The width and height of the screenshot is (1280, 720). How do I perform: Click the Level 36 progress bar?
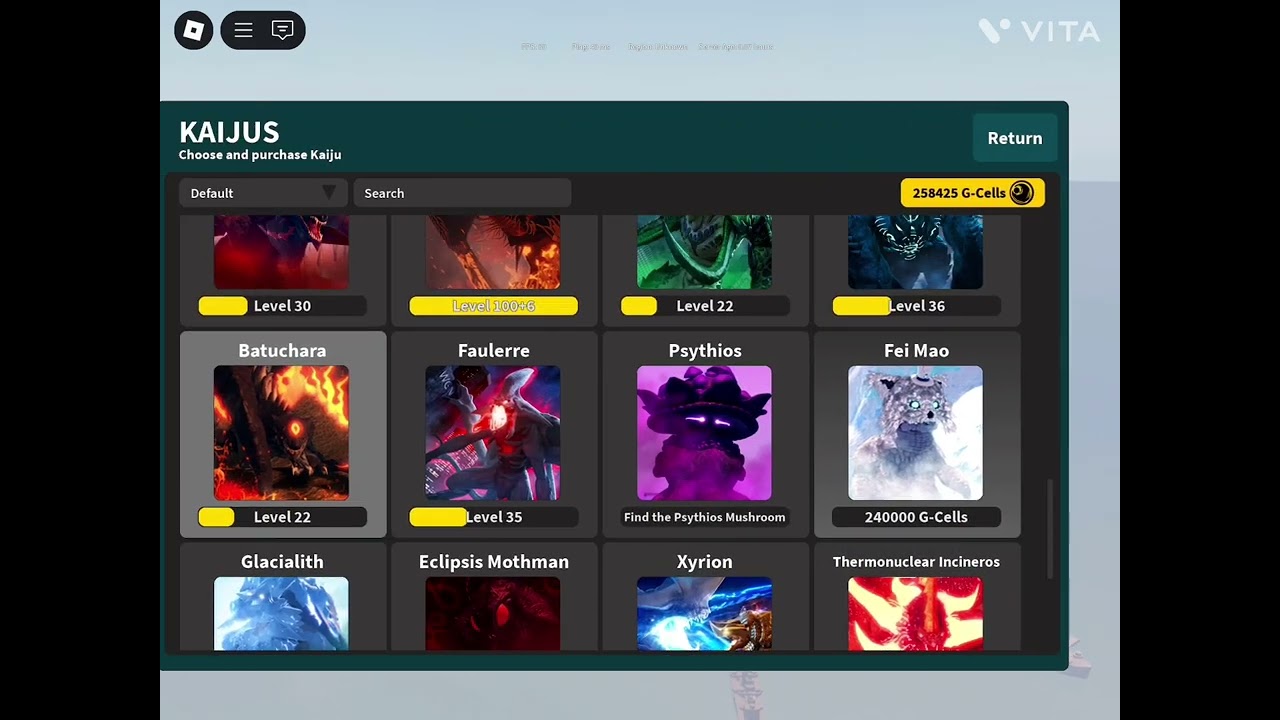point(916,306)
